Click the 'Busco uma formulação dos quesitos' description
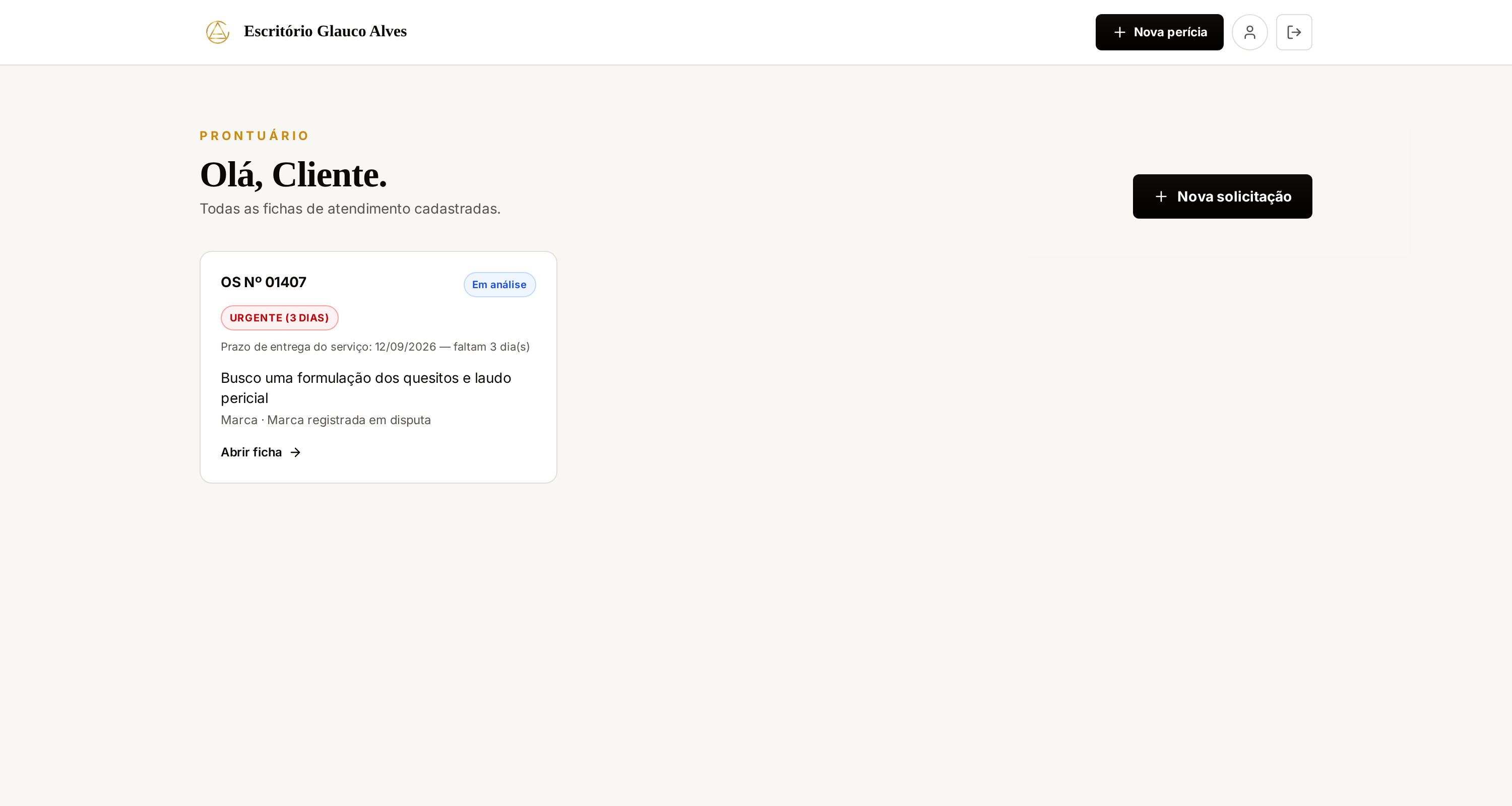 pos(366,388)
